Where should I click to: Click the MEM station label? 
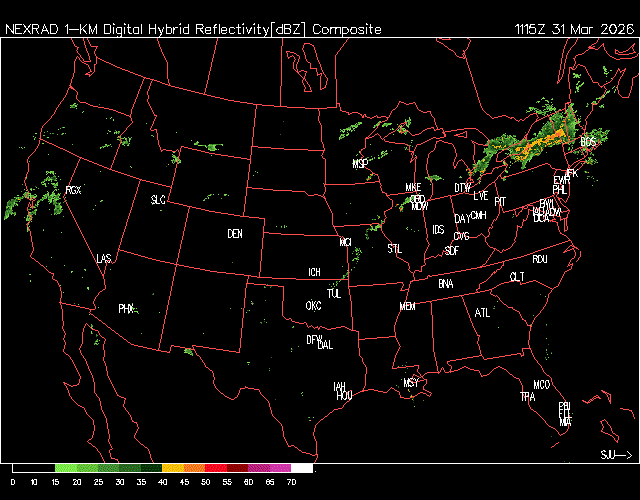(x=407, y=306)
